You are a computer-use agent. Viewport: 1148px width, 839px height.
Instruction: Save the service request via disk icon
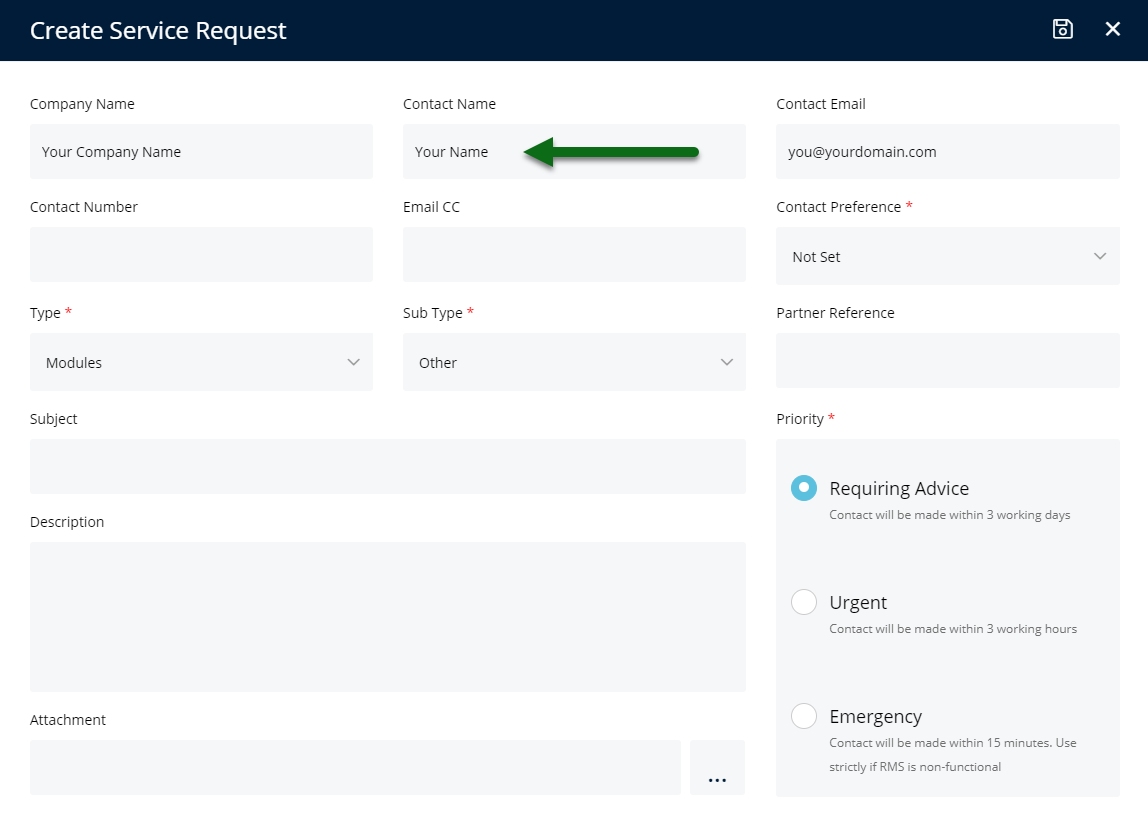[x=1062, y=29]
